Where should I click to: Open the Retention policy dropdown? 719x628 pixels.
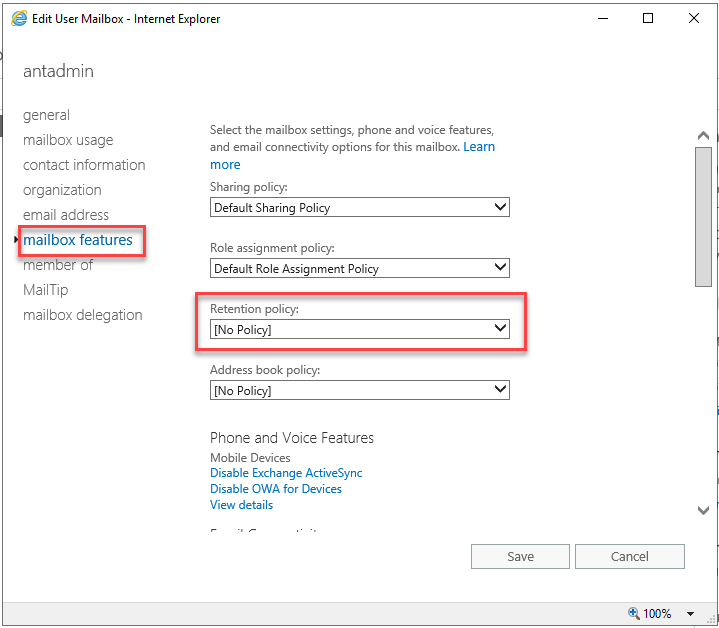(360, 329)
